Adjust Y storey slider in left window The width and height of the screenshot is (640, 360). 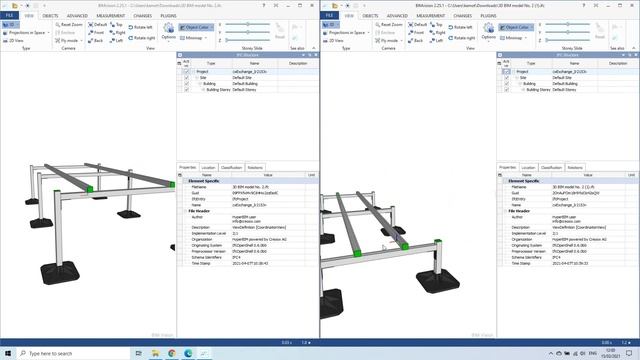click(248, 32)
